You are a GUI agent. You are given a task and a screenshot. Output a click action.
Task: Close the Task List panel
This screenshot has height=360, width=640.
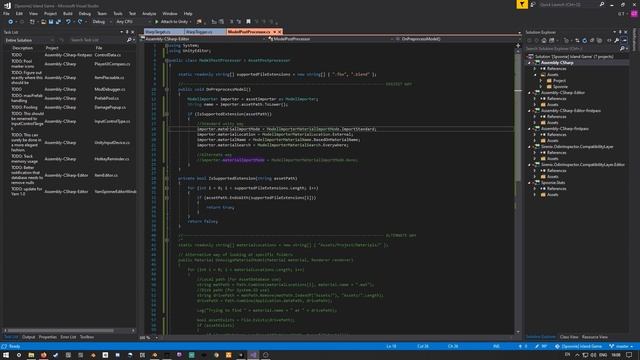coord(132,32)
